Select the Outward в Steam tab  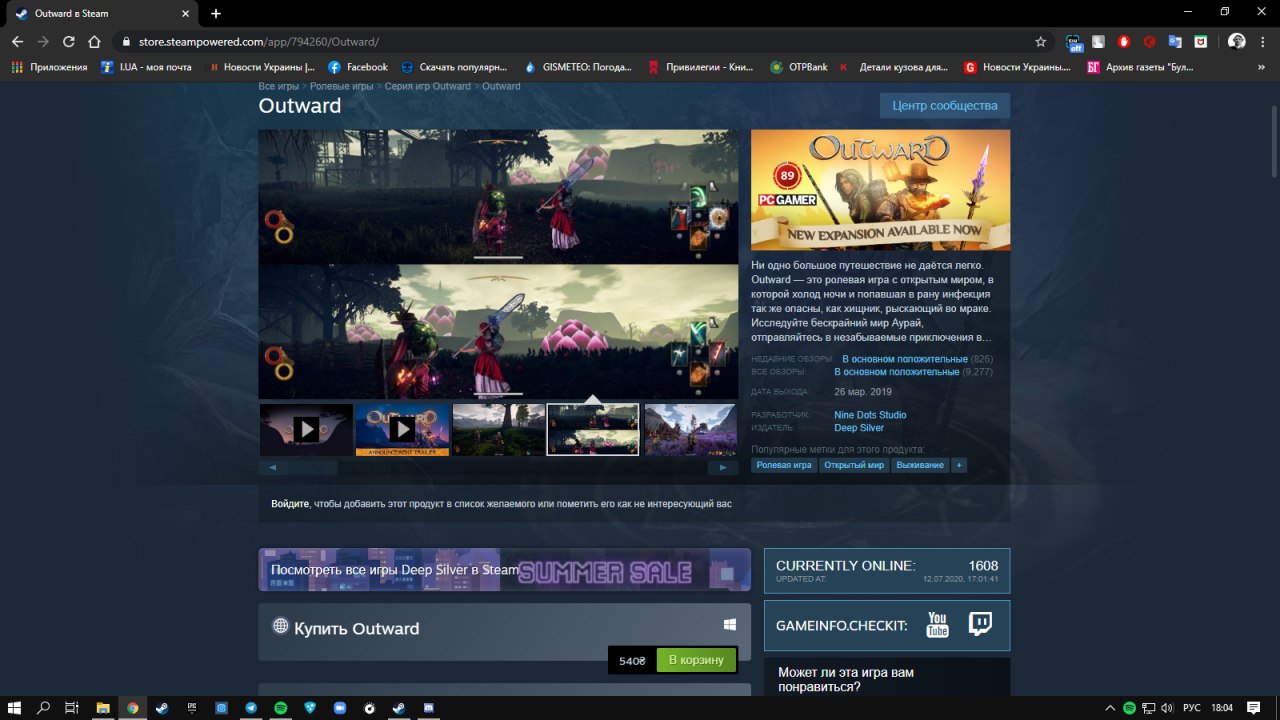point(102,14)
